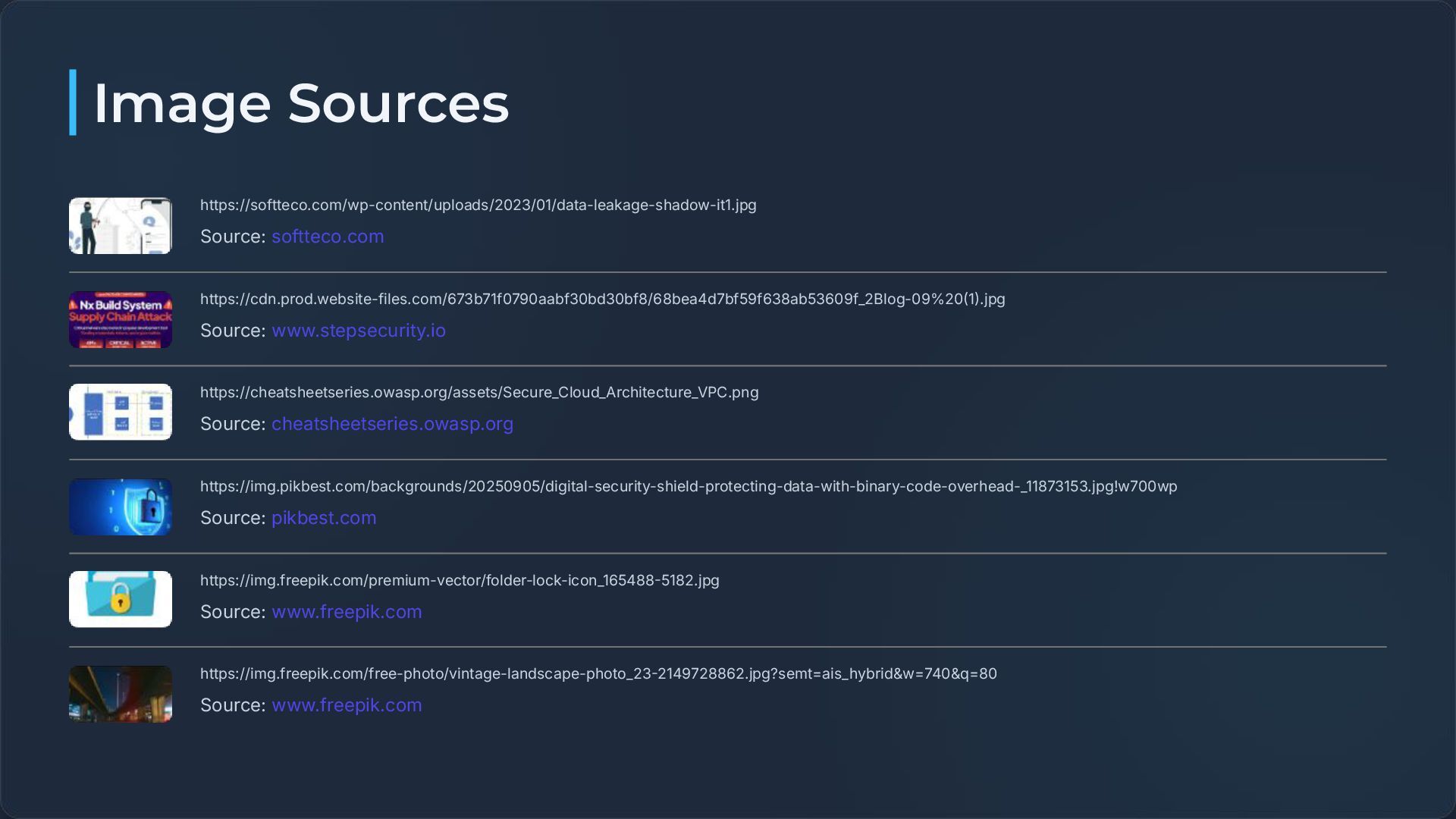Select the Secure_Cloud_Architecture_VPC.png URL text

coord(479,393)
